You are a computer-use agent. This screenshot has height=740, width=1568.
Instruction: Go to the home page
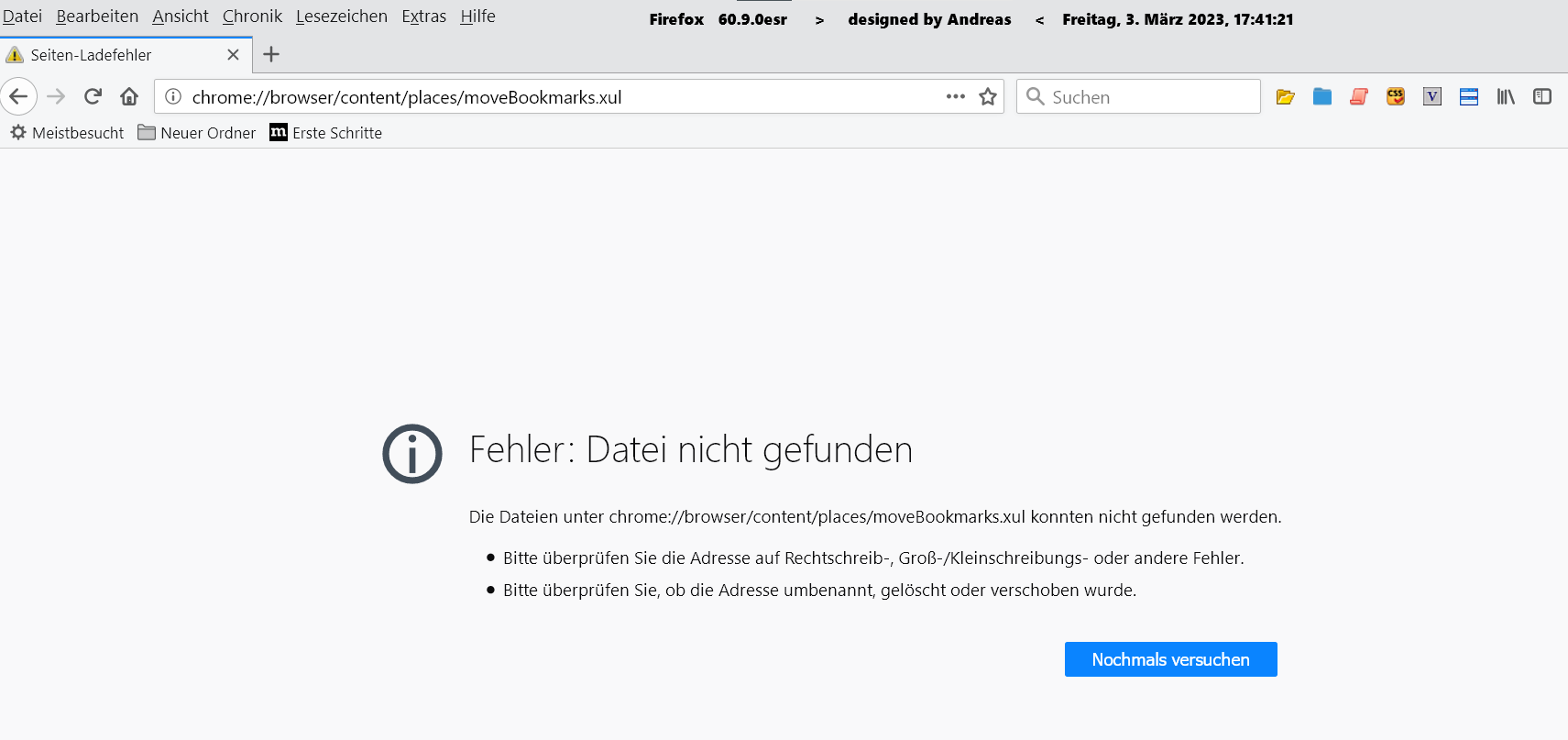pos(129,96)
